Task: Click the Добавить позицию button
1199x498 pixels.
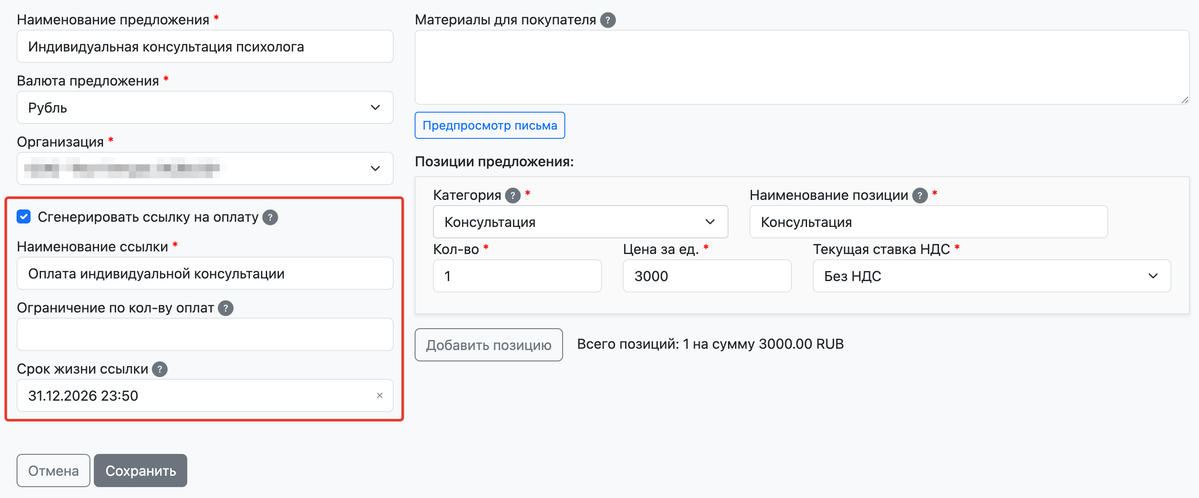Action: (488, 345)
